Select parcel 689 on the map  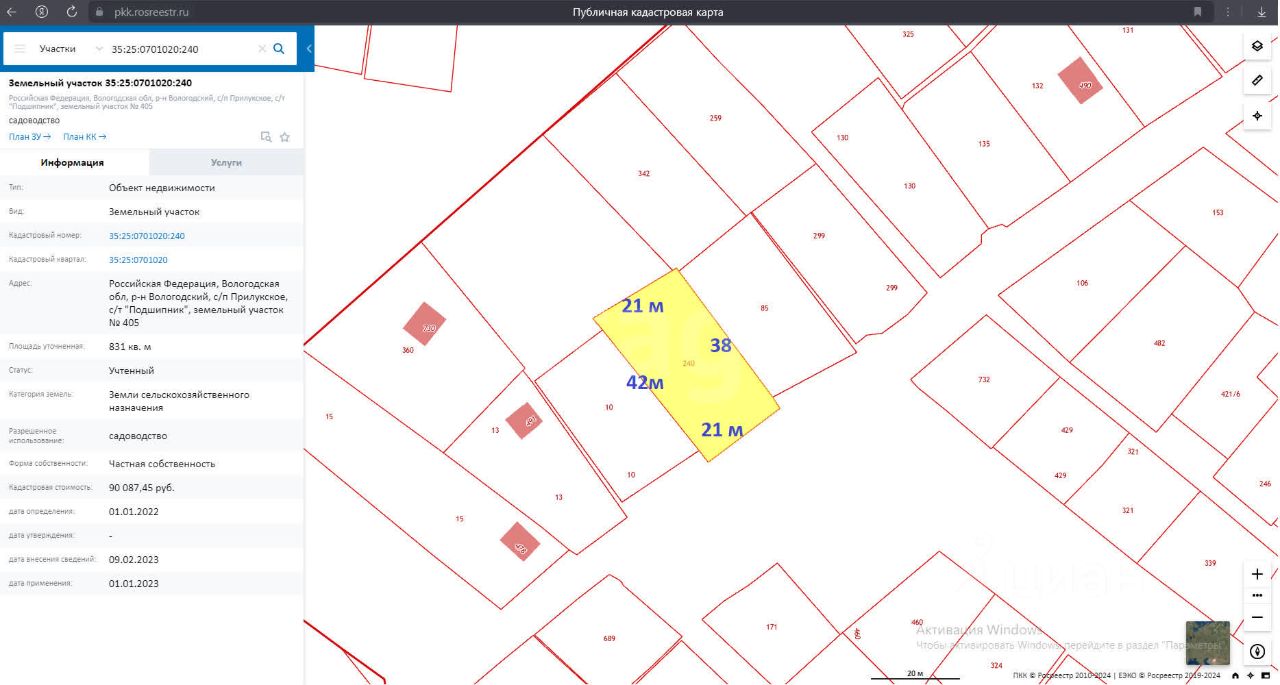(610, 638)
